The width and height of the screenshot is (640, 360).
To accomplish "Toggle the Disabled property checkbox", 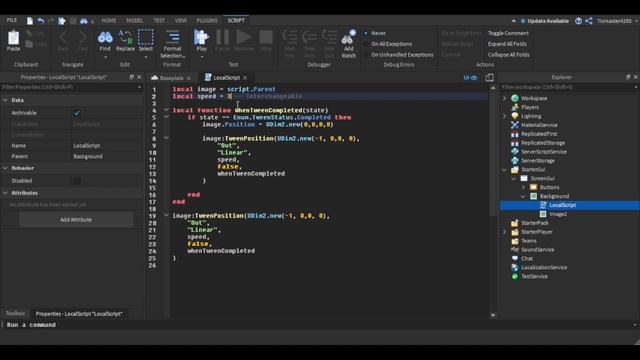I will point(77,180).
